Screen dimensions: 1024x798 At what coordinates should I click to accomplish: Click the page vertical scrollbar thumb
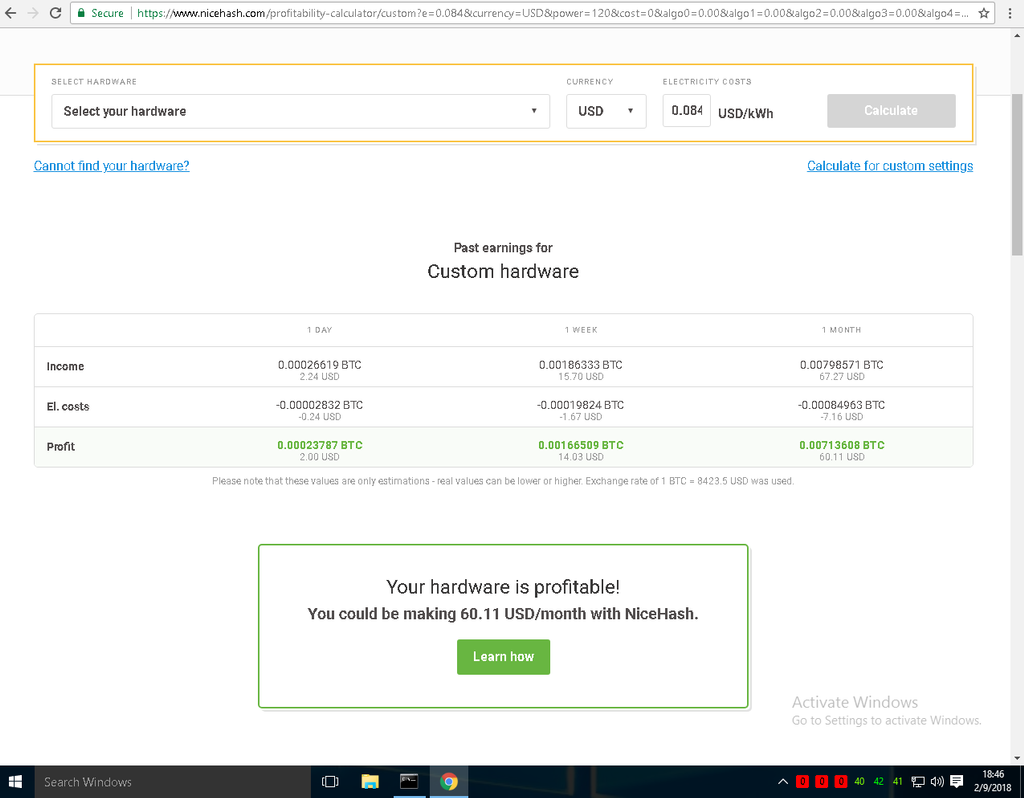[1017, 175]
